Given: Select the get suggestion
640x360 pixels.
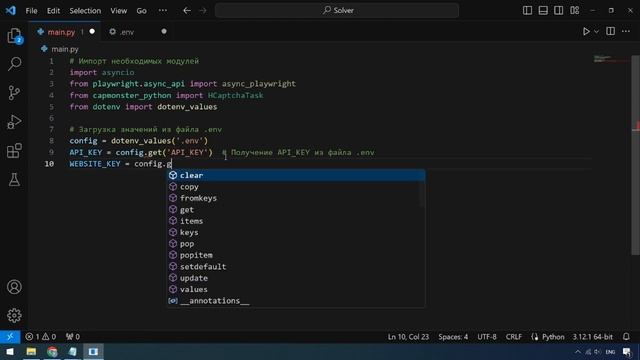Looking at the screenshot, I should pyautogui.click(x=296, y=209).
